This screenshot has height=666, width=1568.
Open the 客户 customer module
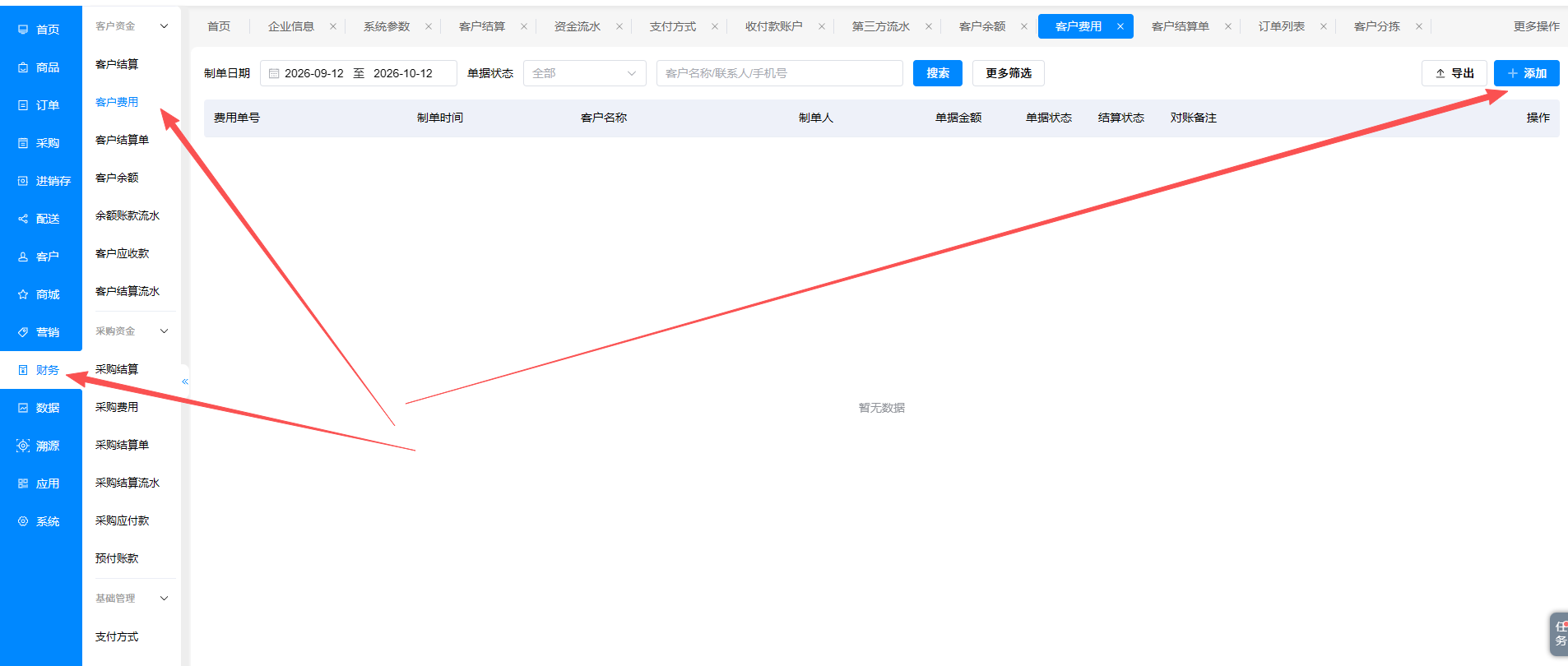39,257
